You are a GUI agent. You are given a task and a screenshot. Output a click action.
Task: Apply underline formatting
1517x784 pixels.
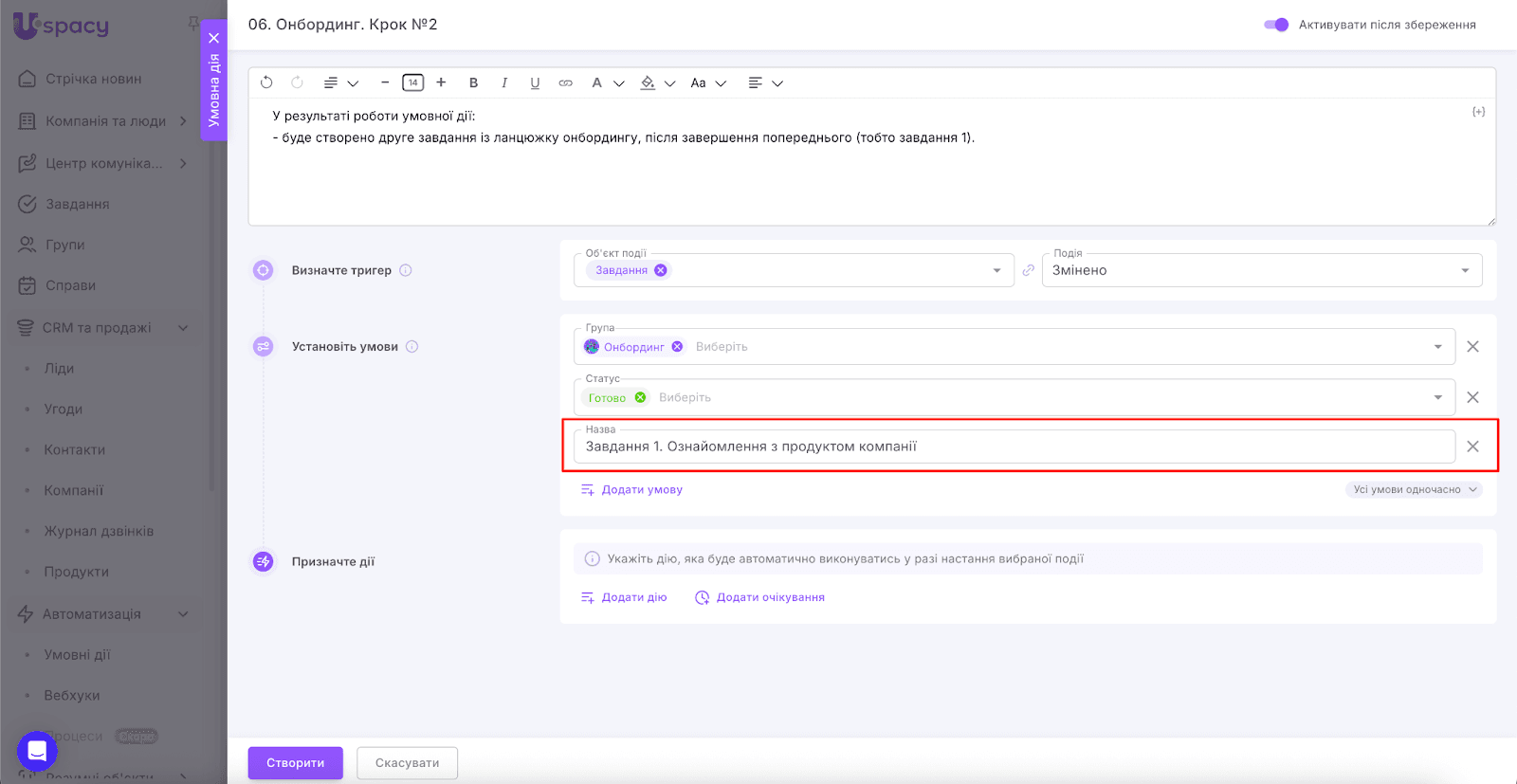point(535,82)
